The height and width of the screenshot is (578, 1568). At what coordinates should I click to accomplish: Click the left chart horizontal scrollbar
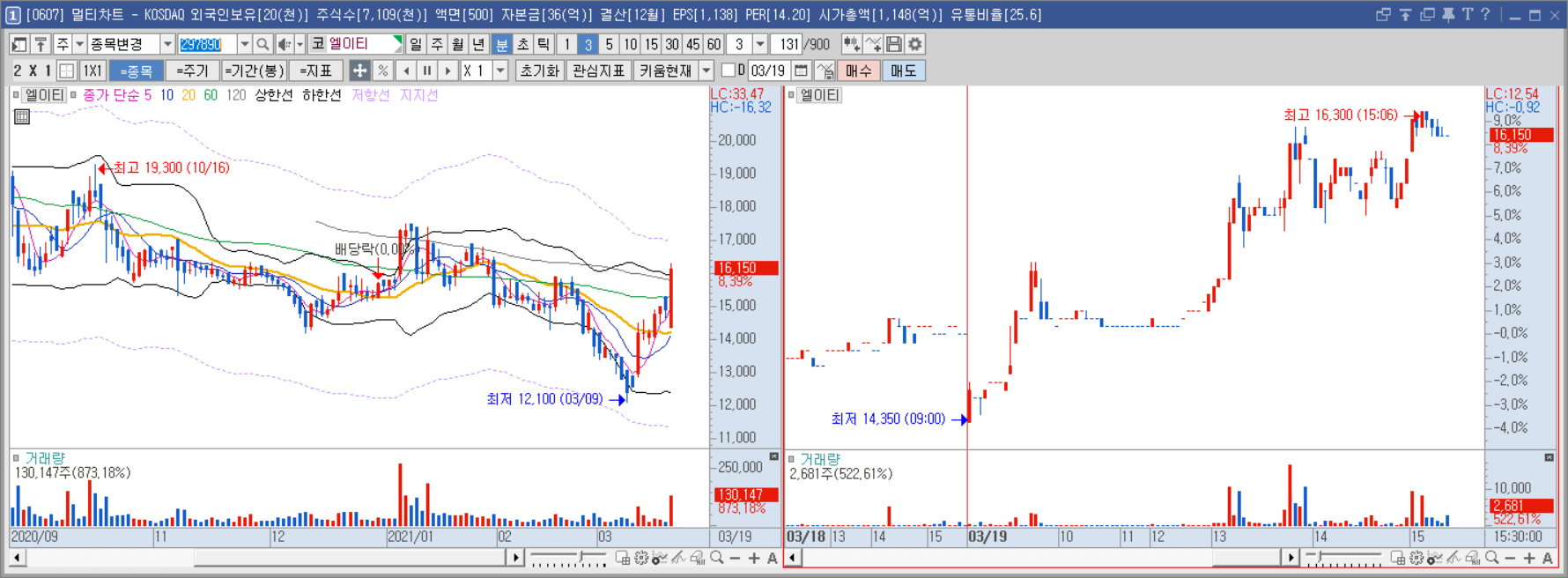coord(265,558)
